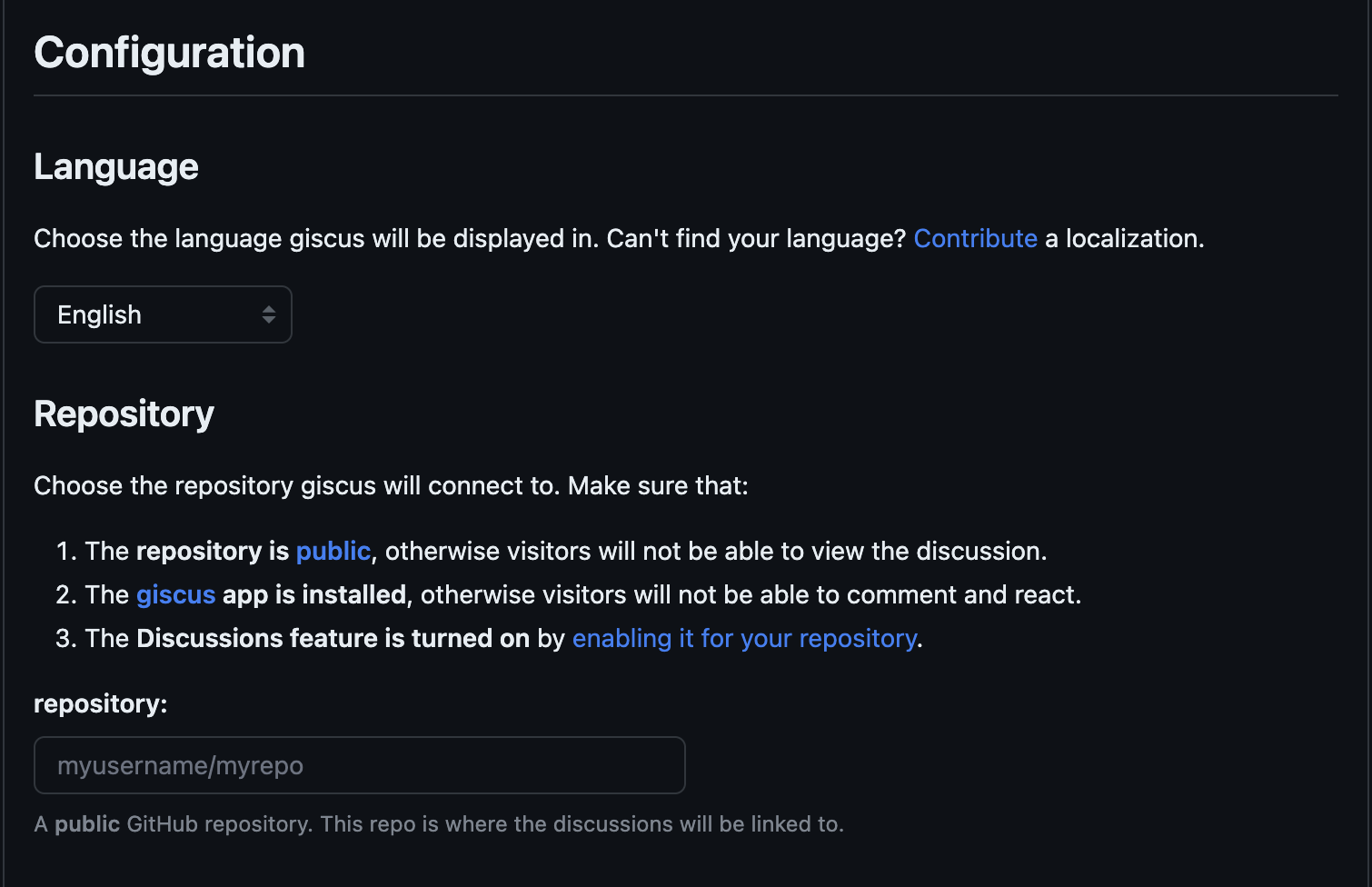Click the bold "public" word in helper text

[87, 824]
